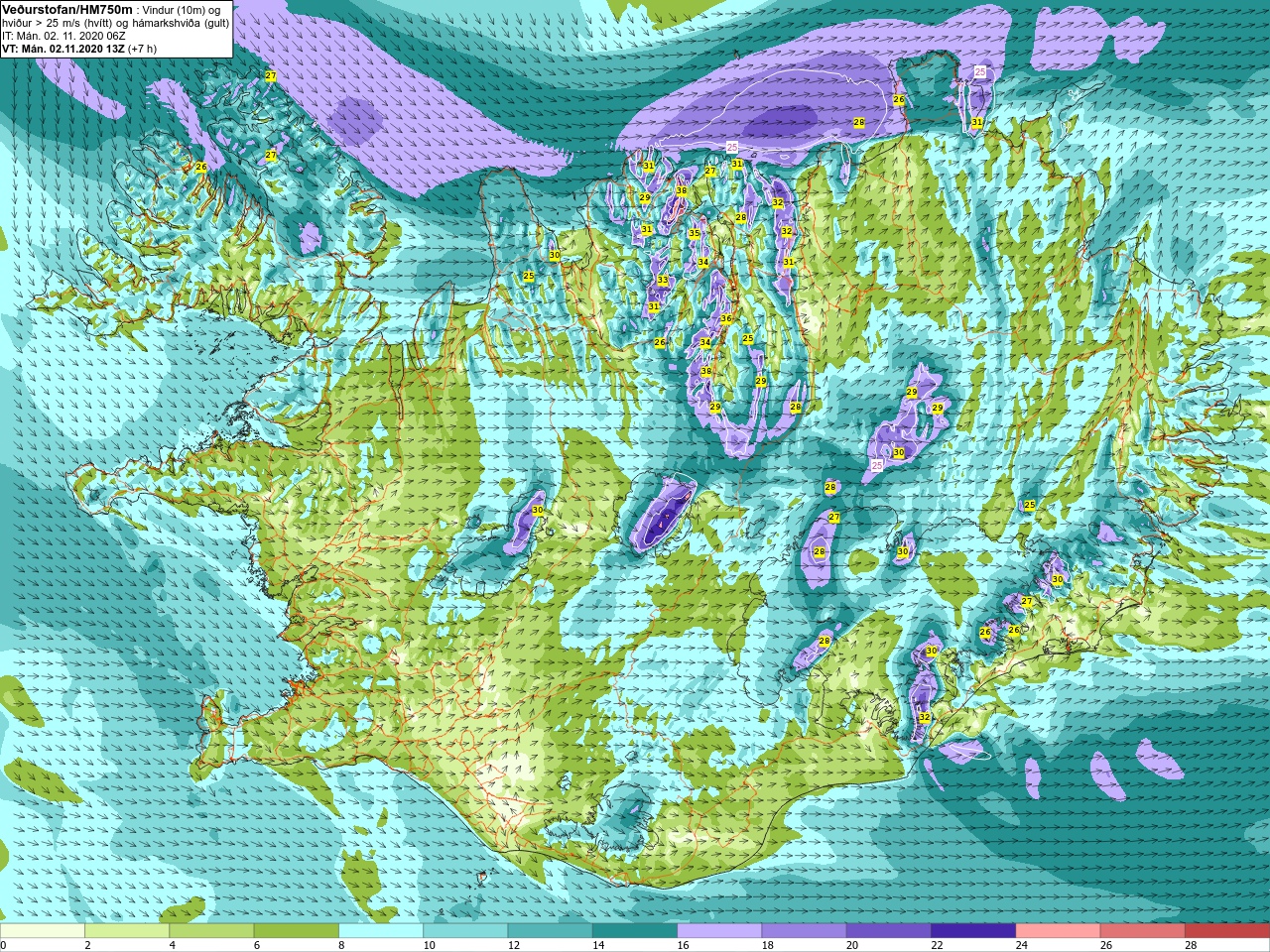Click the 'IT: Mán. 02. 11. 2020 06Z' line
This screenshot has width=1270, height=952.
click(x=64, y=36)
